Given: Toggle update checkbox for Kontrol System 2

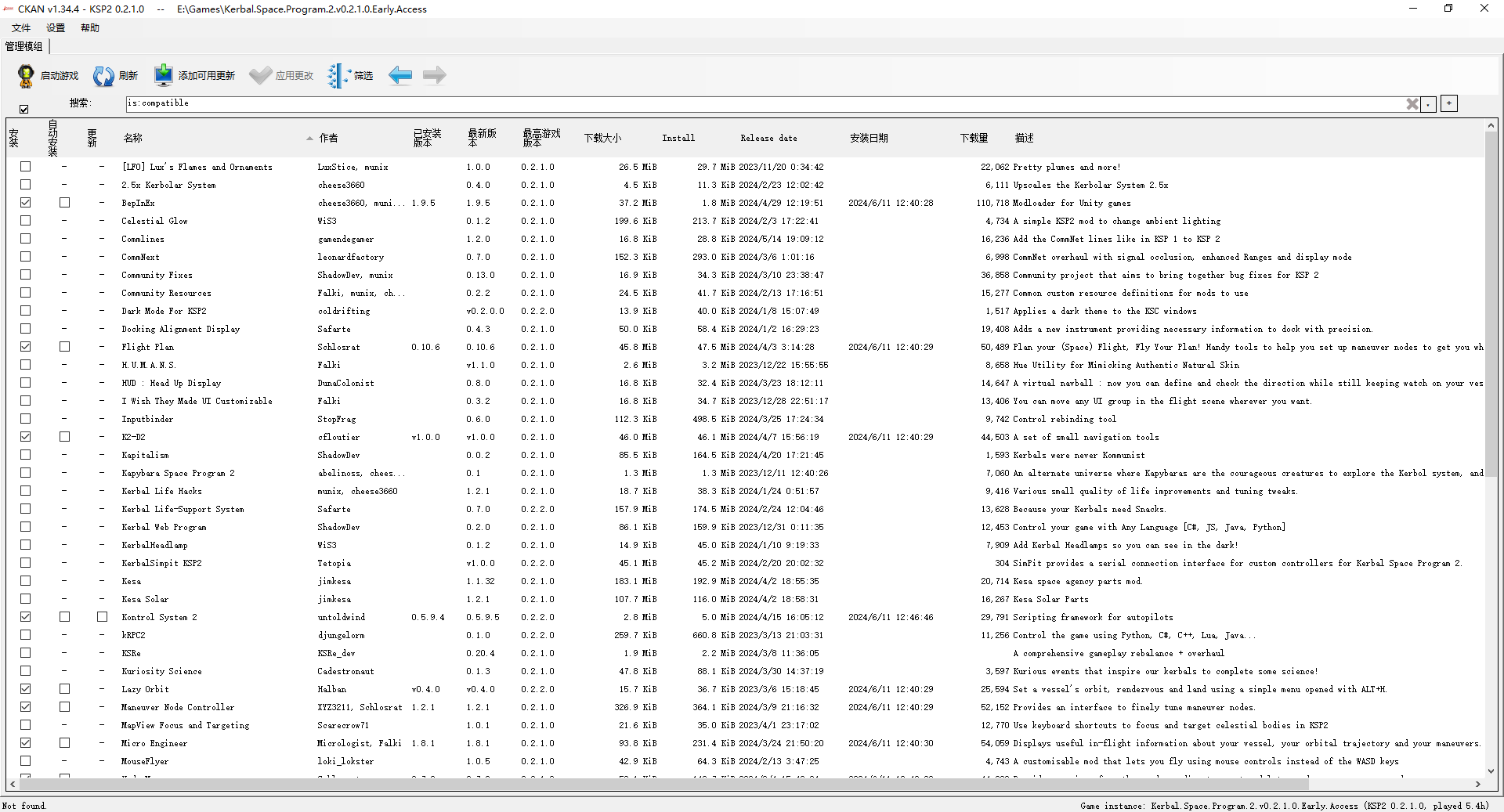Looking at the screenshot, I should click(x=102, y=617).
